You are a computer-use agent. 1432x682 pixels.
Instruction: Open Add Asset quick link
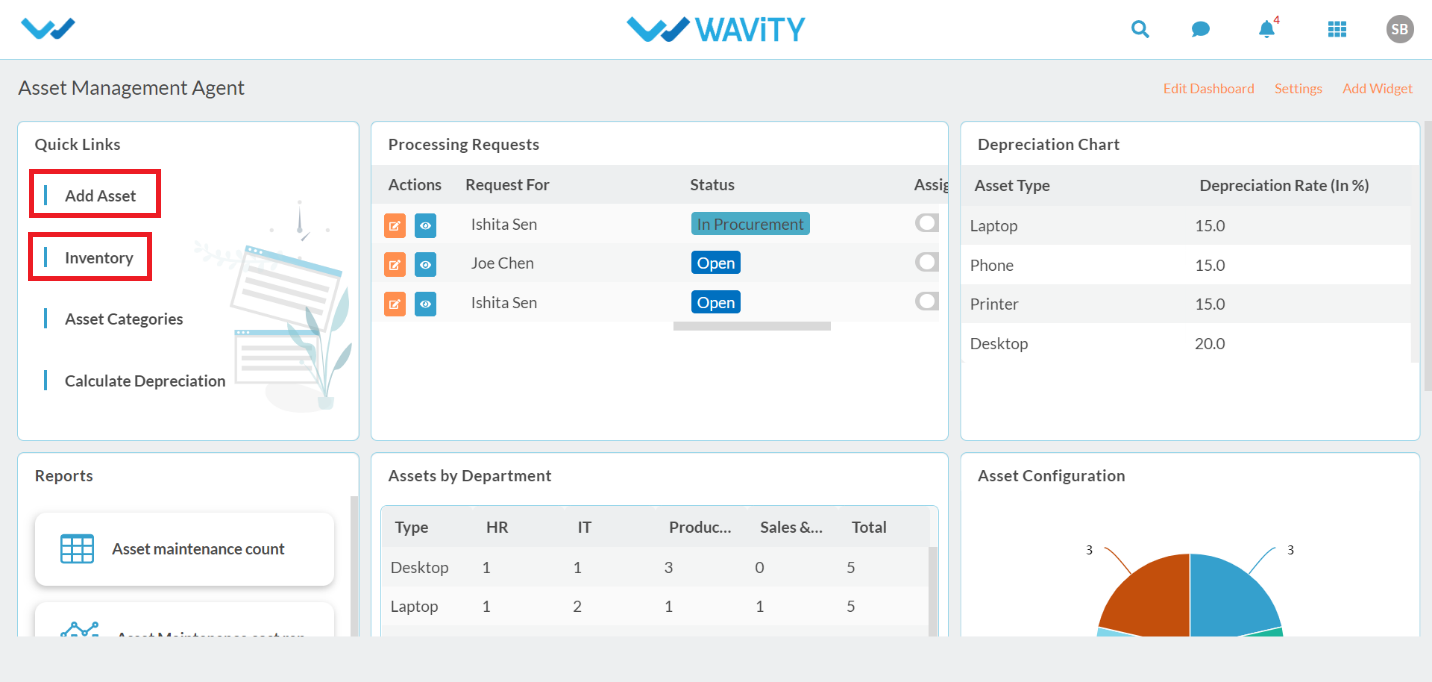click(100, 196)
